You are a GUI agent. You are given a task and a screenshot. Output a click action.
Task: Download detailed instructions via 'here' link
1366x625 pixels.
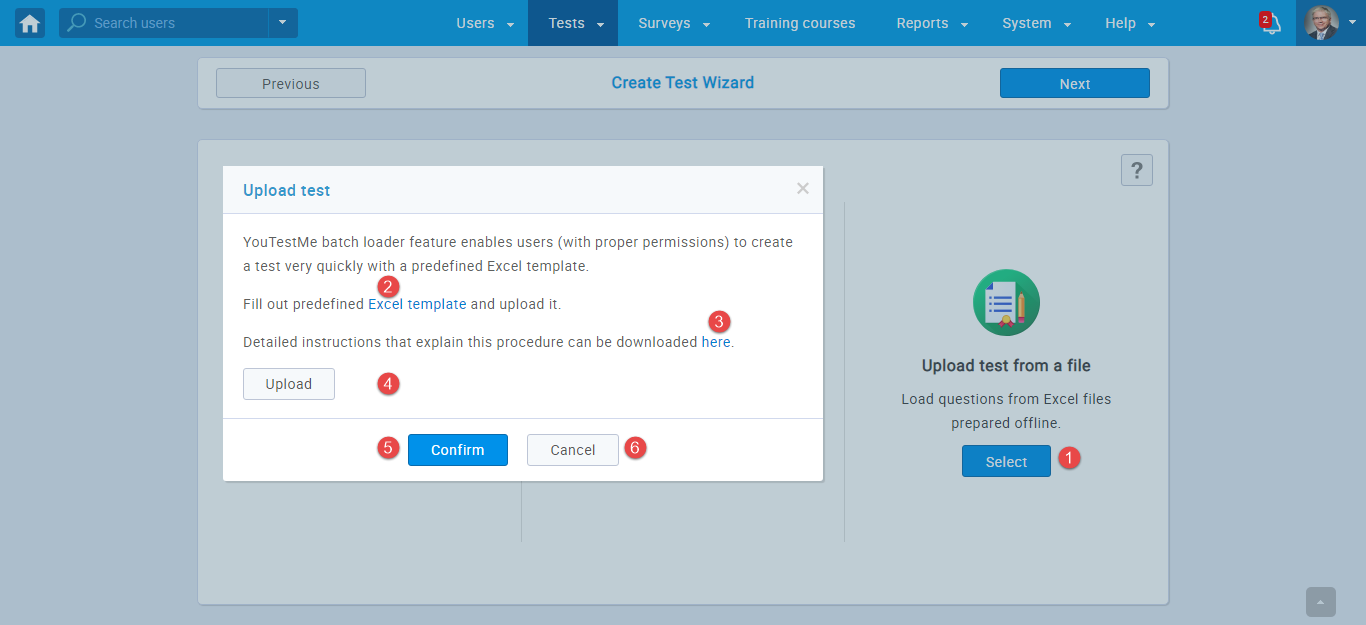tap(716, 342)
